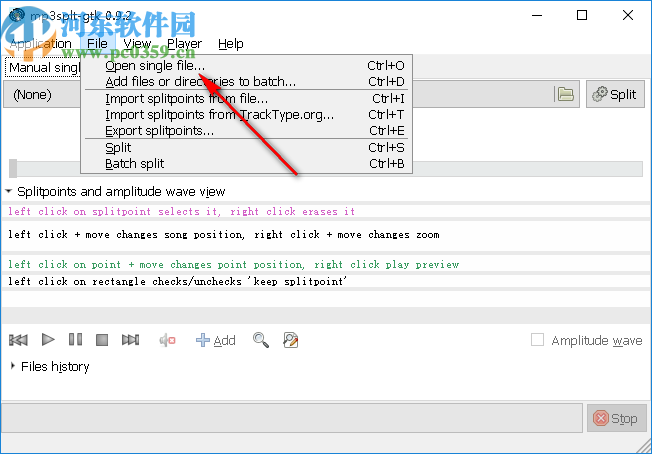The image size is (652, 454).
Task: Open the Application menu
Action: [41, 44]
